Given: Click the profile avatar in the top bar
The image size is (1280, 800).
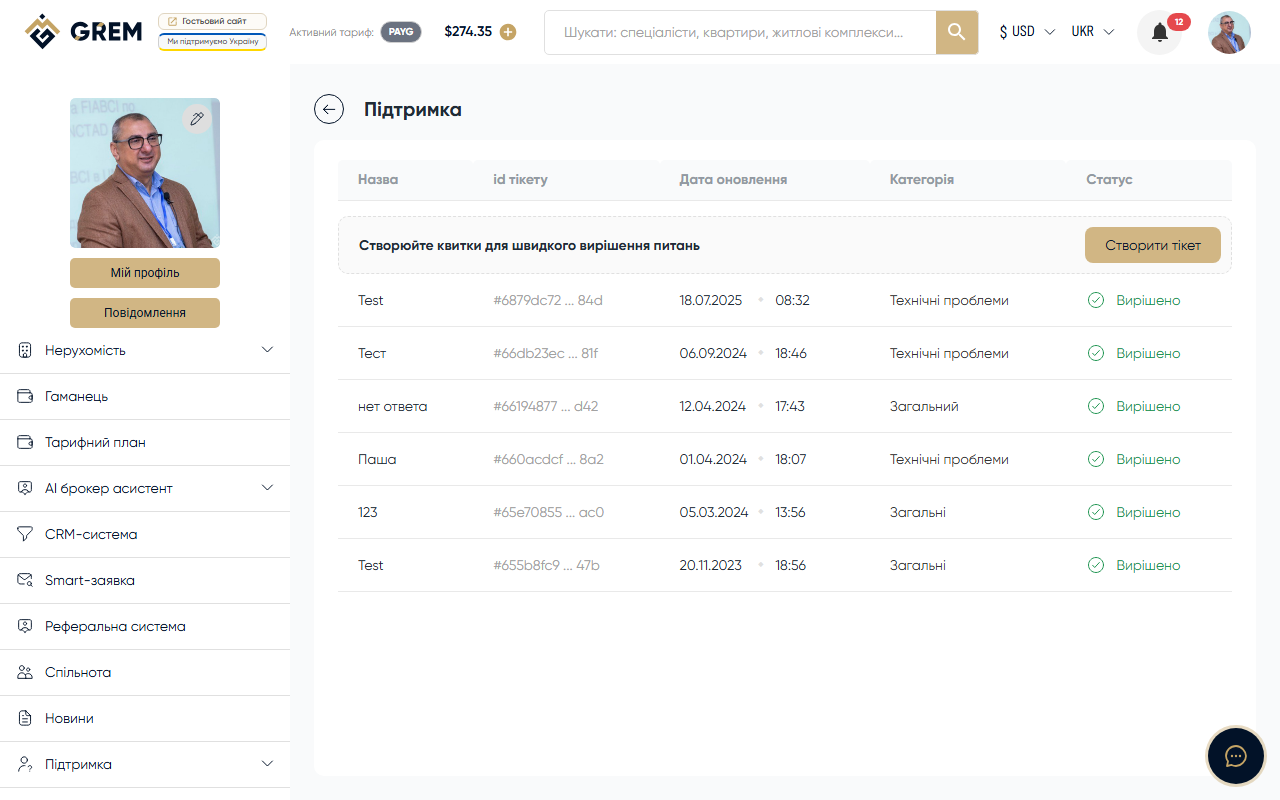Looking at the screenshot, I should tap(1229, 32).
